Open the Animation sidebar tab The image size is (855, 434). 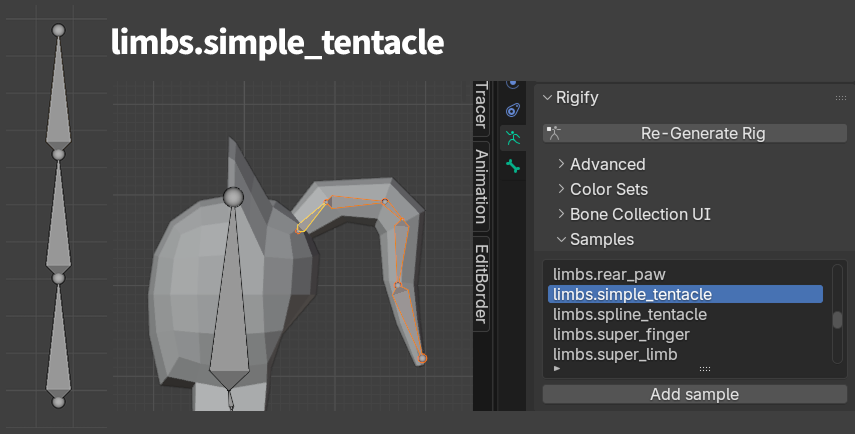(480, 186)
